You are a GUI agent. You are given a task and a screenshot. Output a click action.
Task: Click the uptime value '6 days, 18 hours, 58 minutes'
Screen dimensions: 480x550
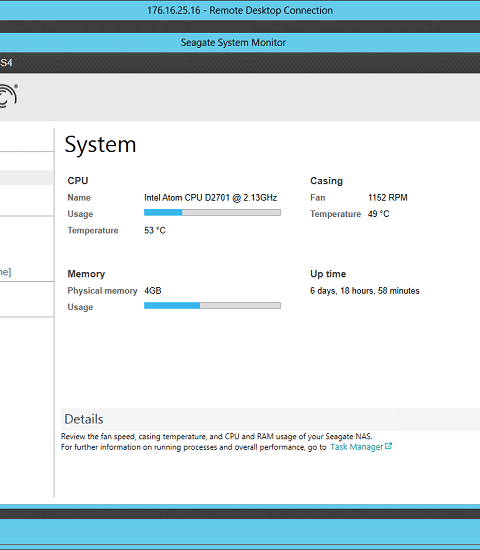click(x=365, y=291)
